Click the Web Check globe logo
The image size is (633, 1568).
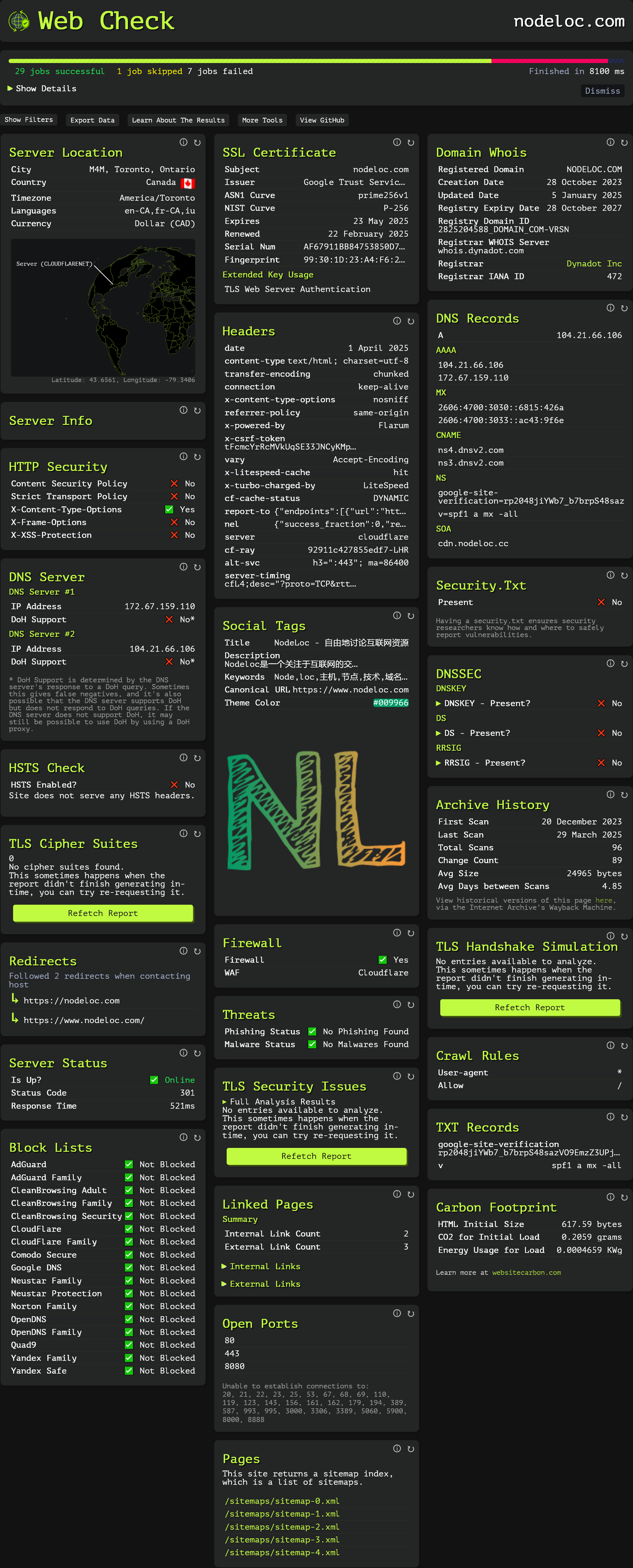(19, 21)
